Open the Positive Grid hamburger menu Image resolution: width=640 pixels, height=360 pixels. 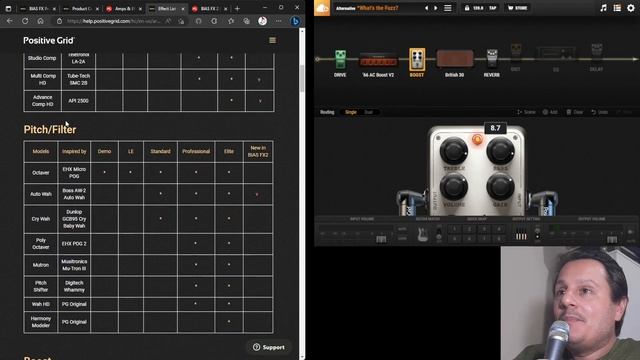pos(272,40)
